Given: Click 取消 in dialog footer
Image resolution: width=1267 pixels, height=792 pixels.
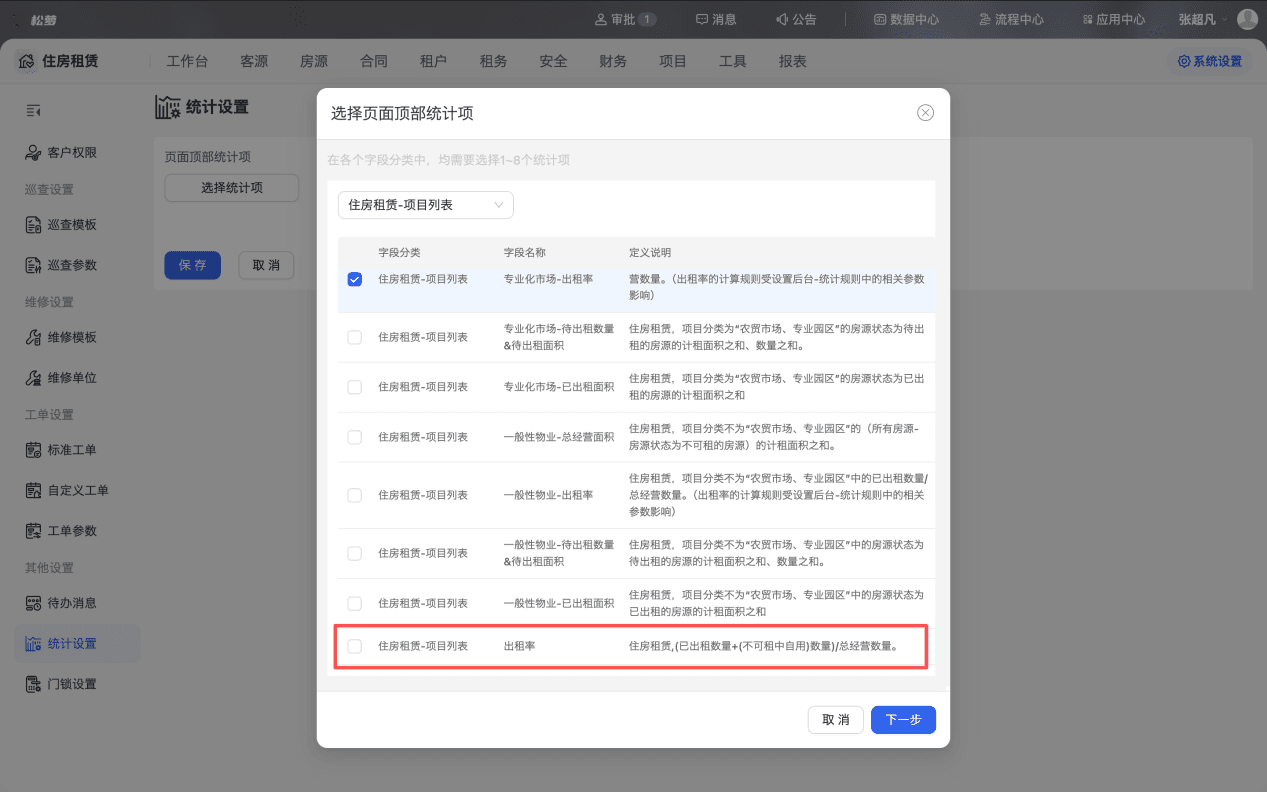Looking at the screenshot, I should 836,720.
